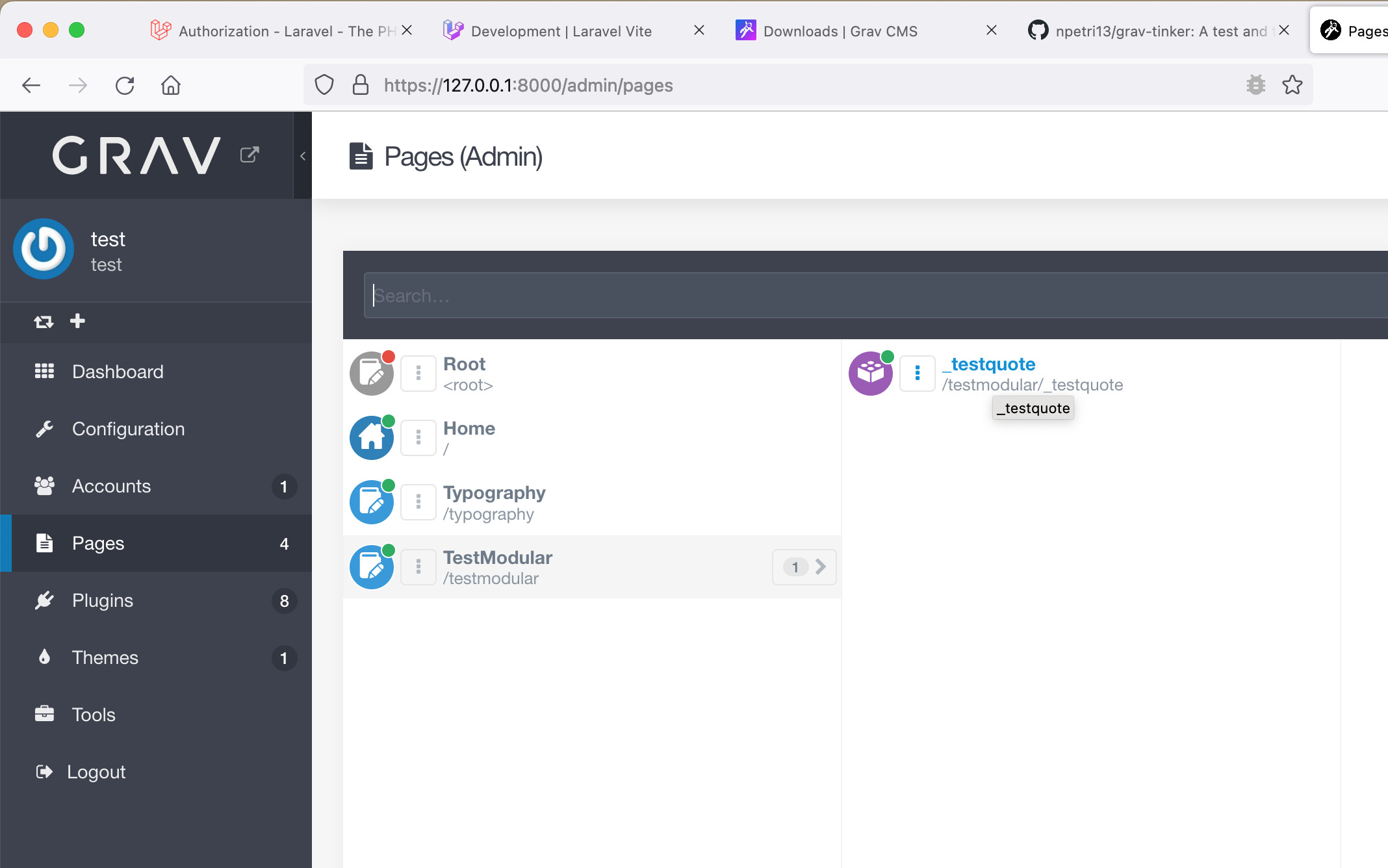The width and height of the screenshot is (1388, 868).
Task: Click the browser forward arrow
Action: (x=78, y=85)
